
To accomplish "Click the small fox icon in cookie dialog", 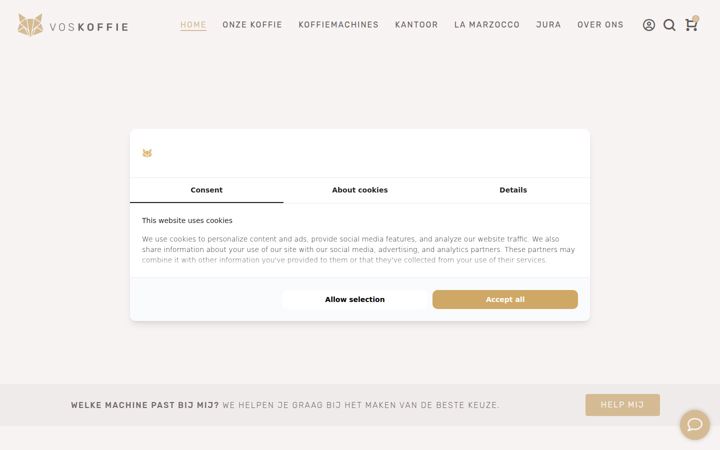I will [x=147, y=153].
